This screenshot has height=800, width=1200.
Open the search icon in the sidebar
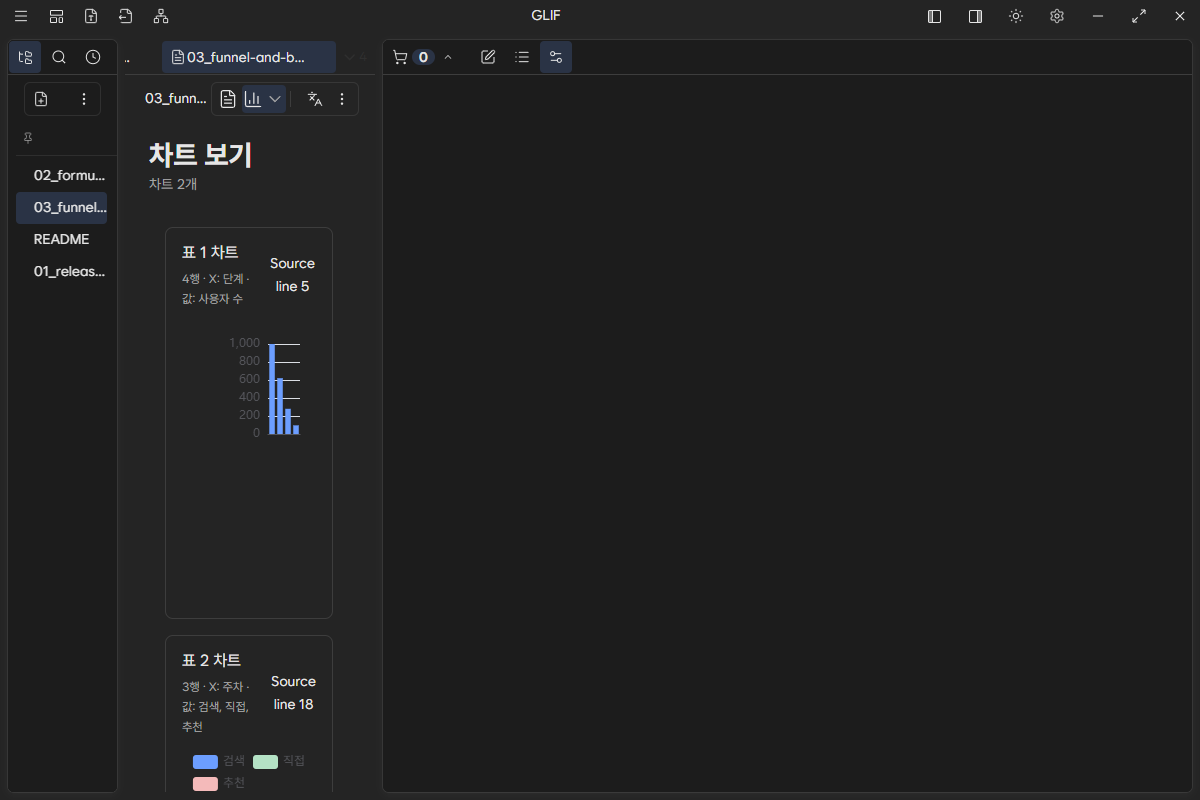[x=59, y=57]
